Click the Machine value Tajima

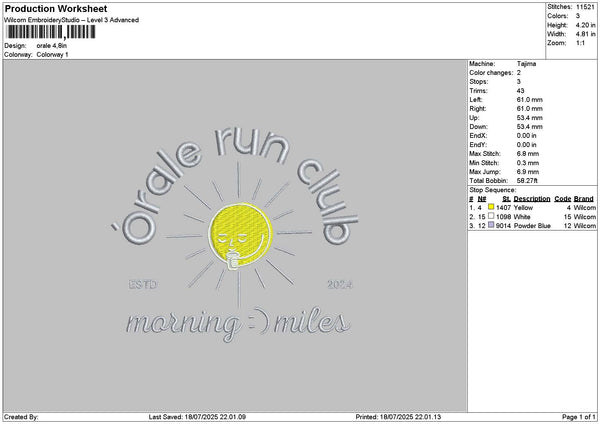[x=526, y=64]
